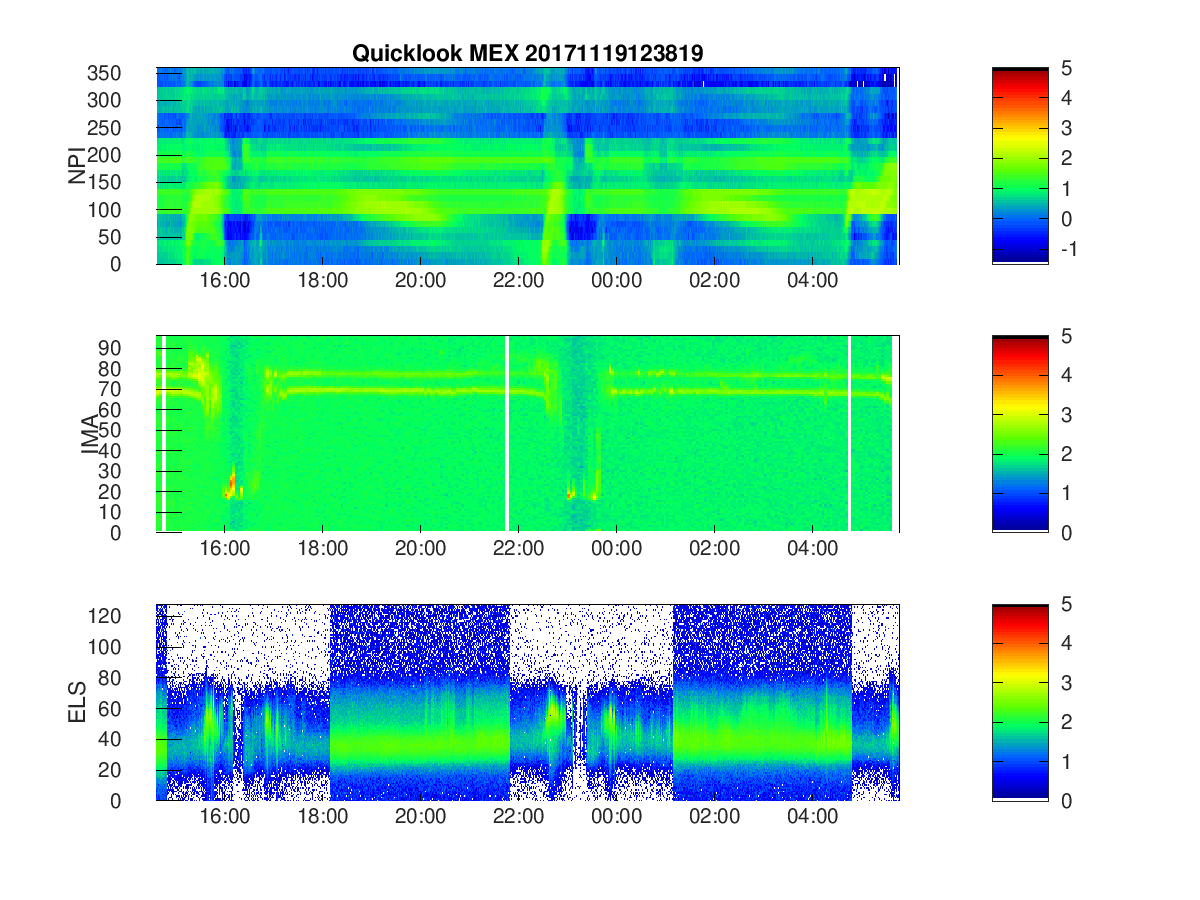Click the 0 label on IMA colorbar
This screenshot has height=900, width=1200.
tap(1066, 532)
